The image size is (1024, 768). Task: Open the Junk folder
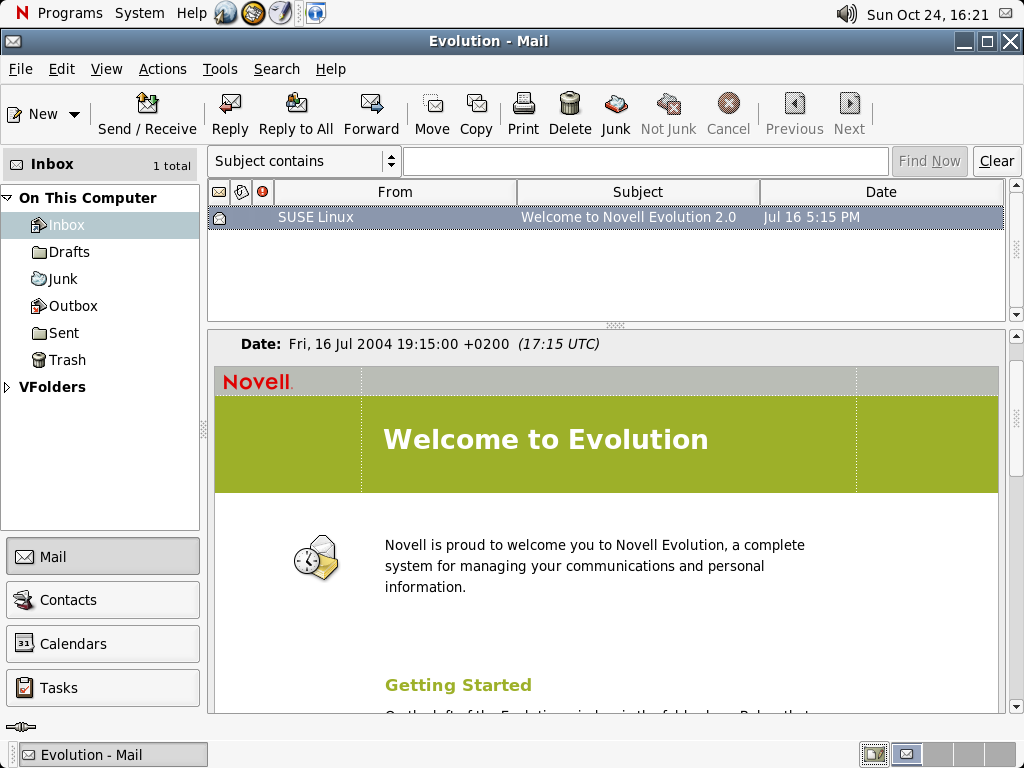[55, 279]
